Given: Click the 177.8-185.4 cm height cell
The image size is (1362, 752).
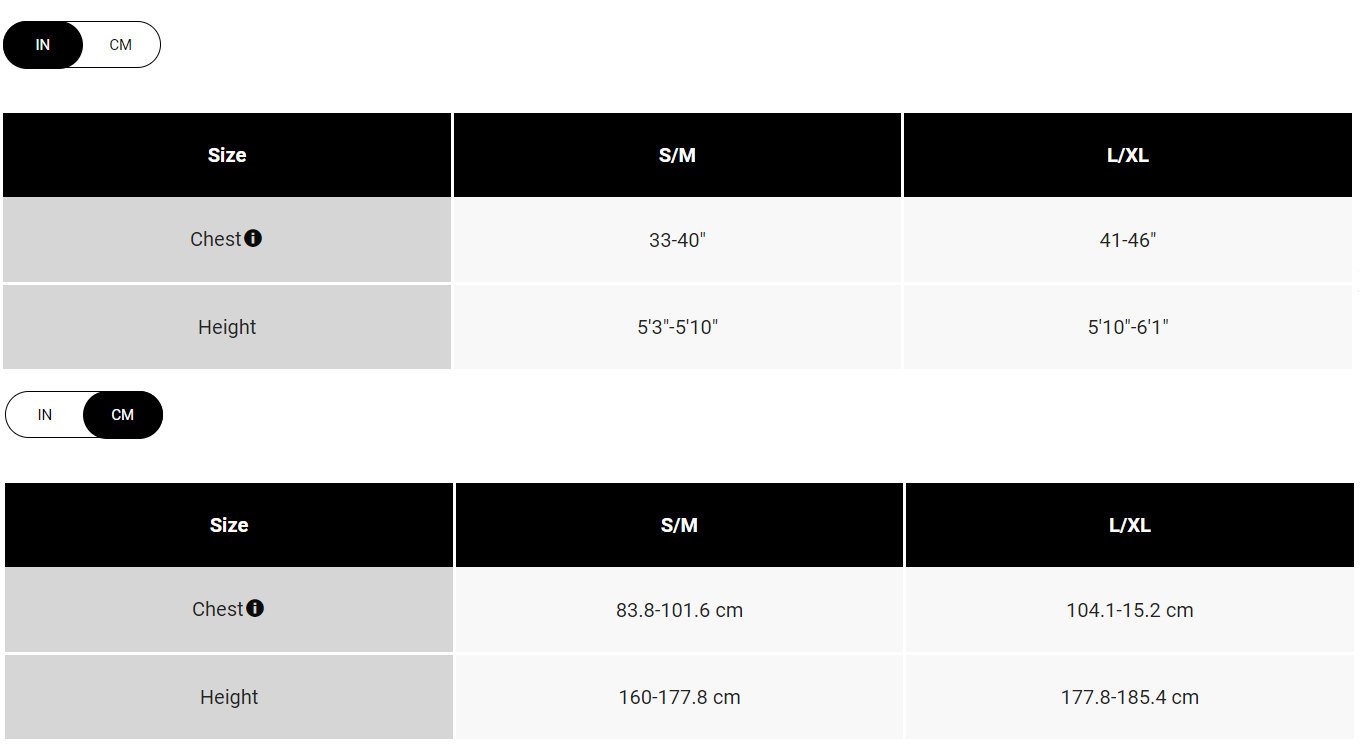Looking at the screenshot, I should point(1130,697).
